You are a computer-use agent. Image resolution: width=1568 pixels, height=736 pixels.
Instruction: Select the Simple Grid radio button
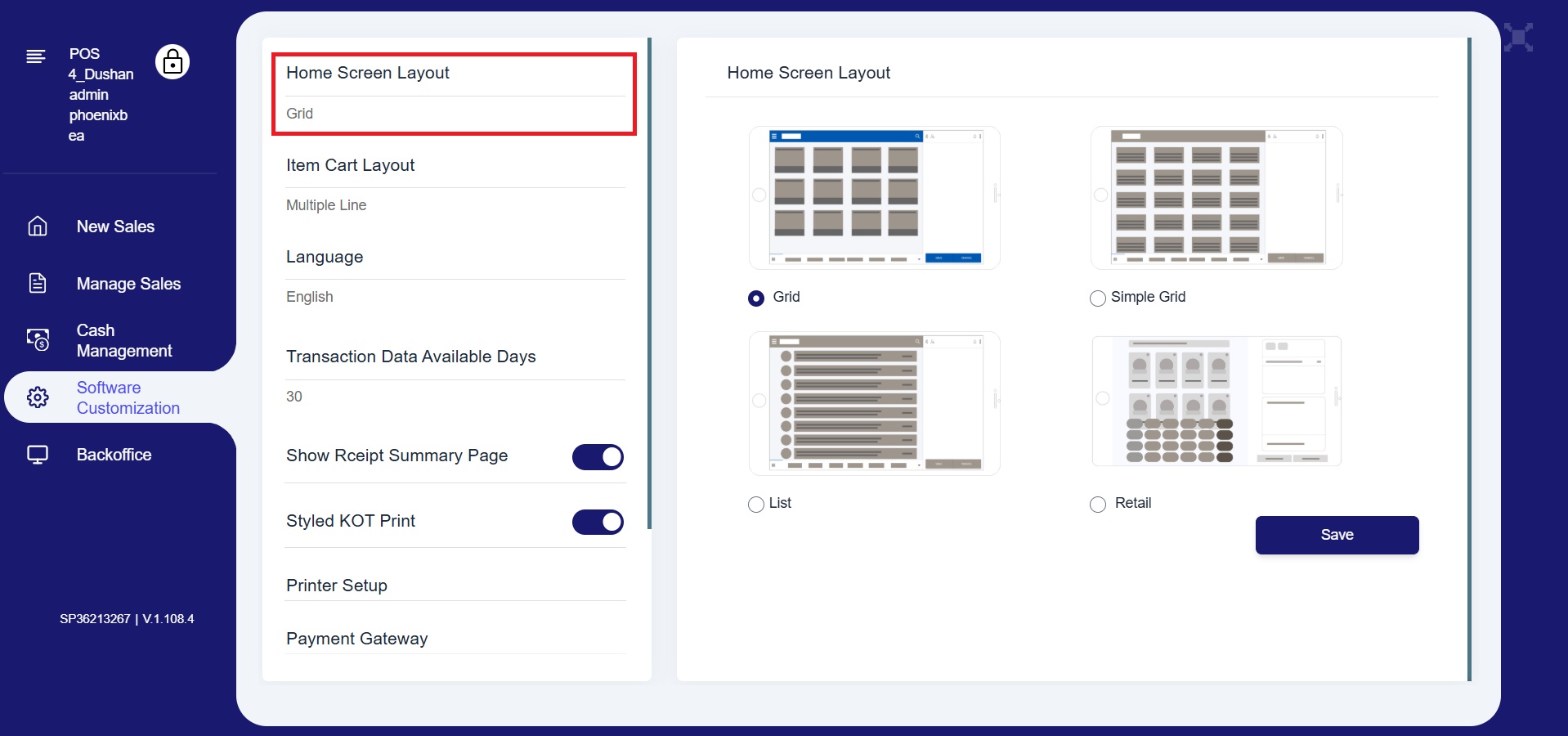[1098, 298]
